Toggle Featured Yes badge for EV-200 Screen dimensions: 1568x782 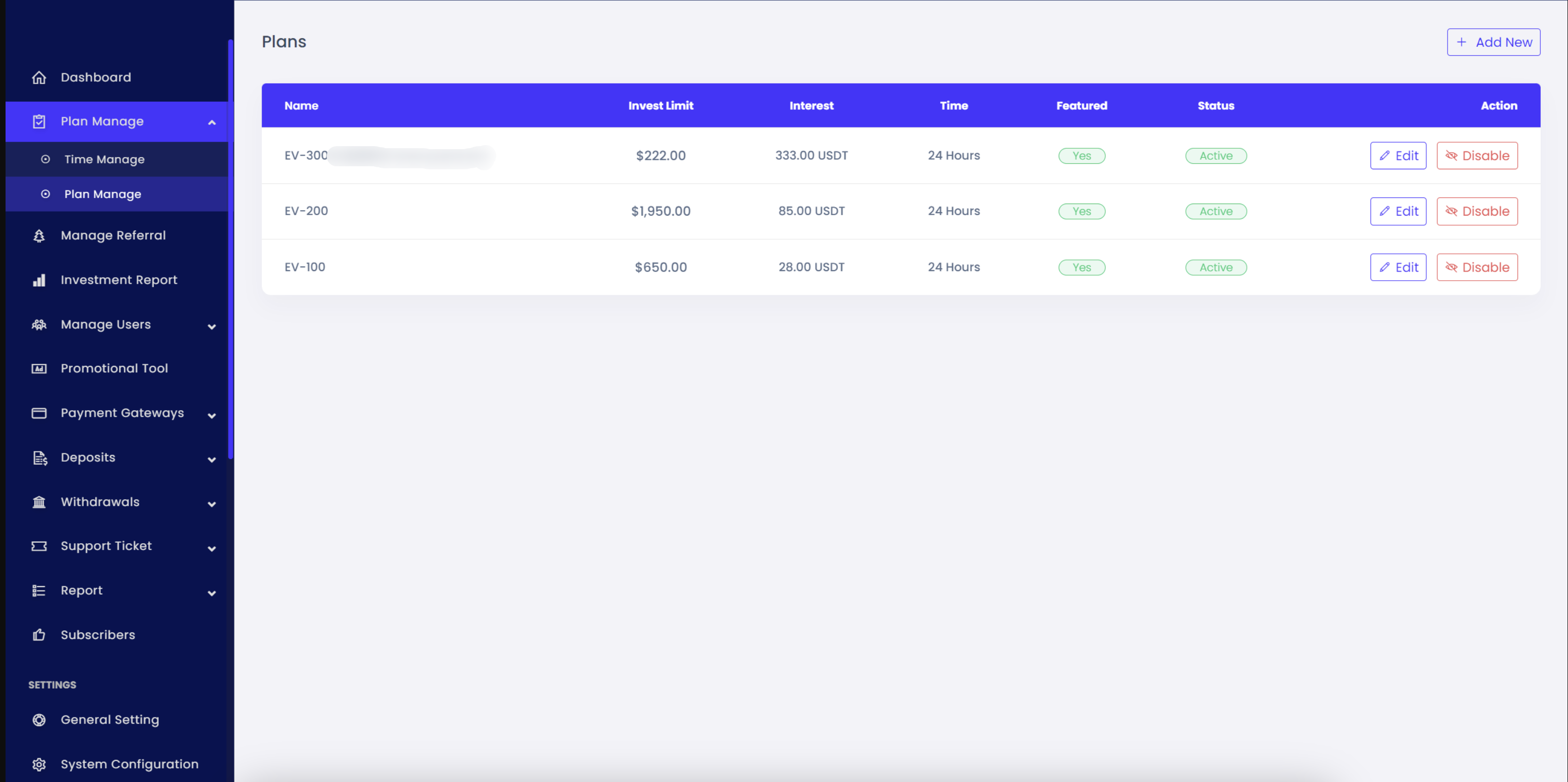[x=1082, y=211]
